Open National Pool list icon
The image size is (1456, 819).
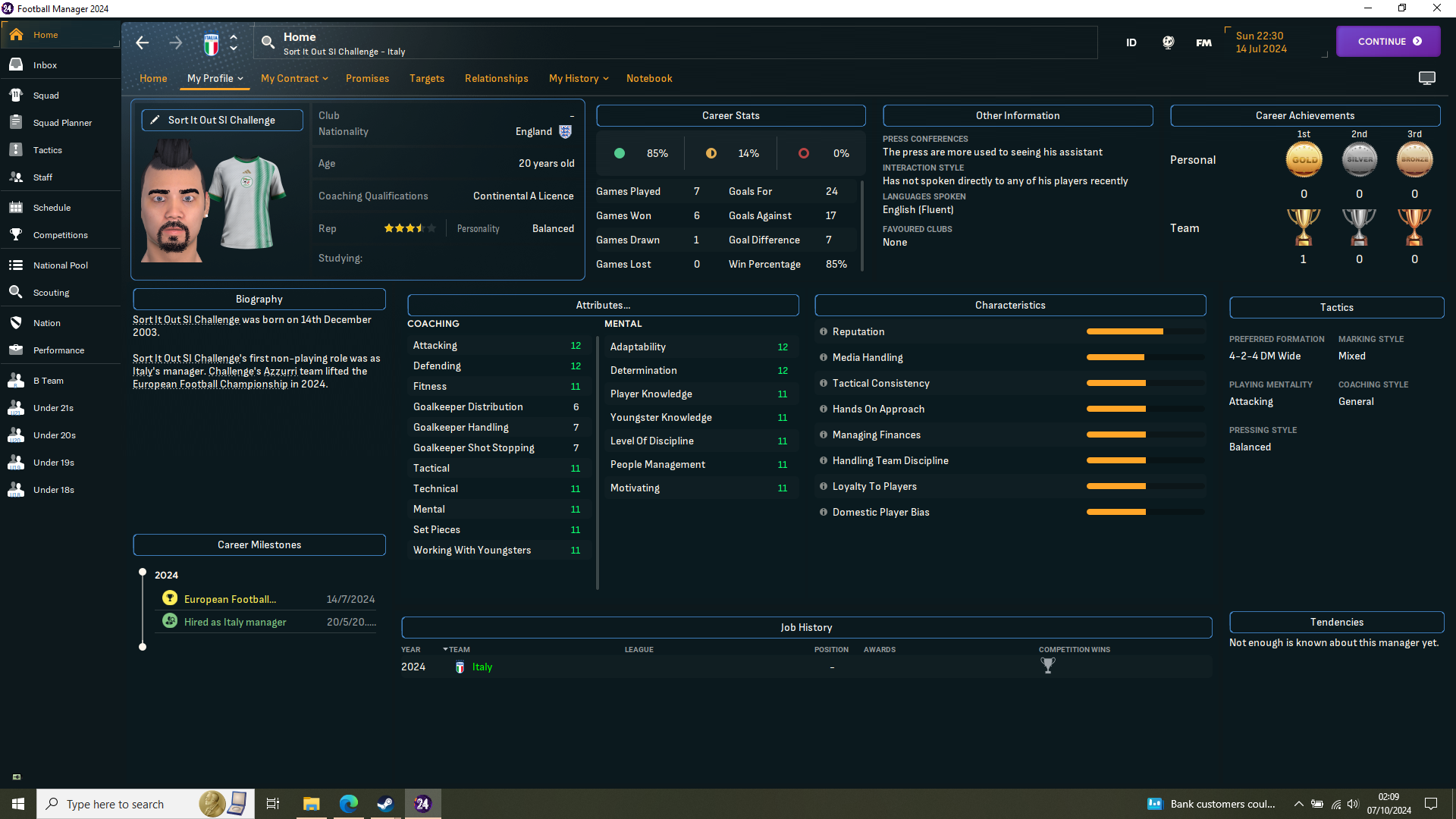(16, 265)
